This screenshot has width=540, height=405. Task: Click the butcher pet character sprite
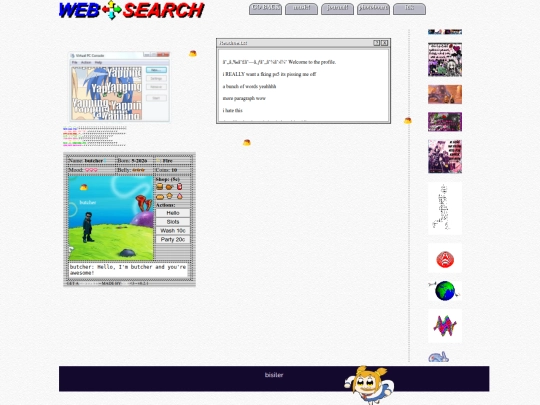87,227
